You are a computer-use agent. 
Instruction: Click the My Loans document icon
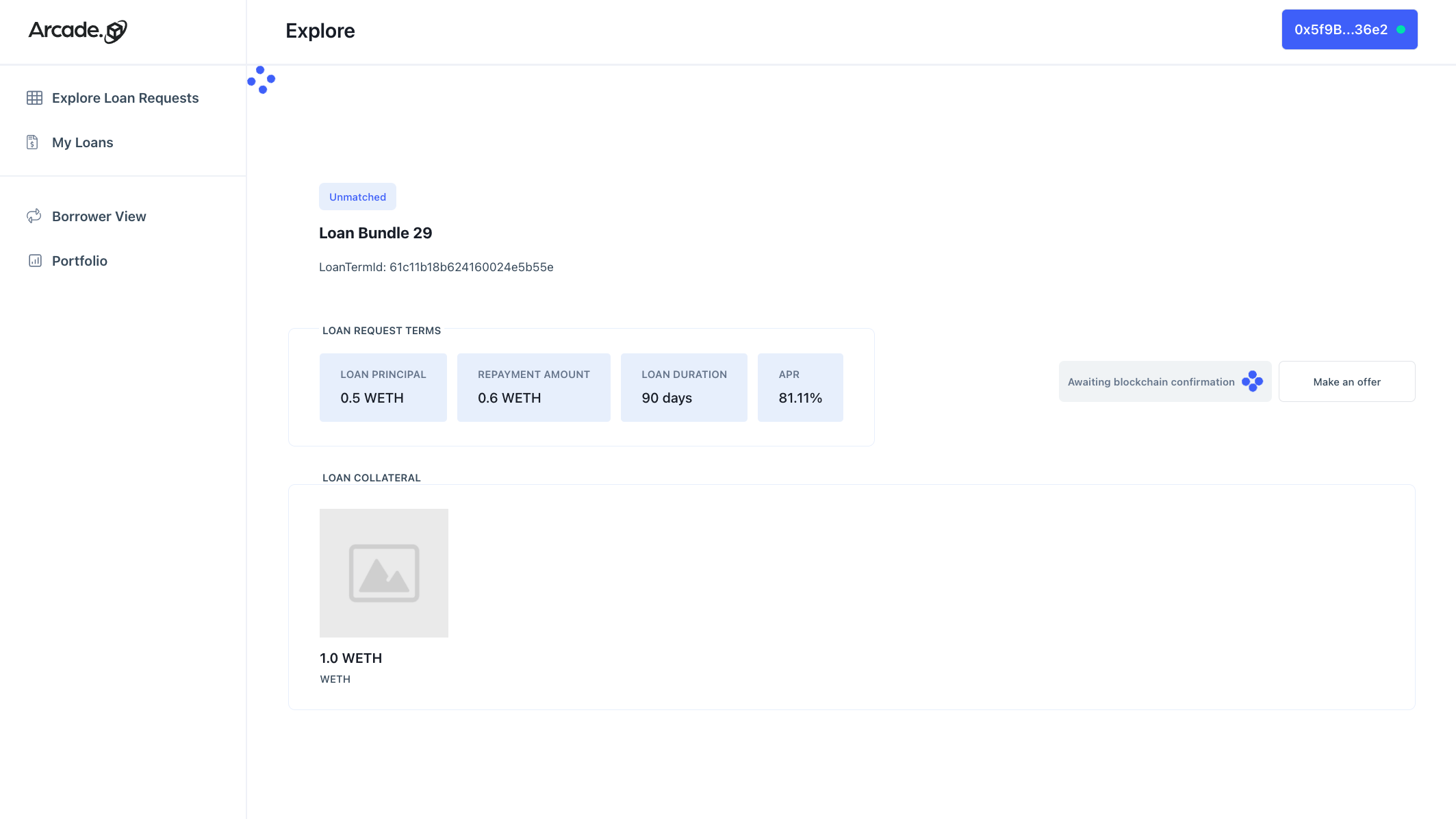click(32, 142)
